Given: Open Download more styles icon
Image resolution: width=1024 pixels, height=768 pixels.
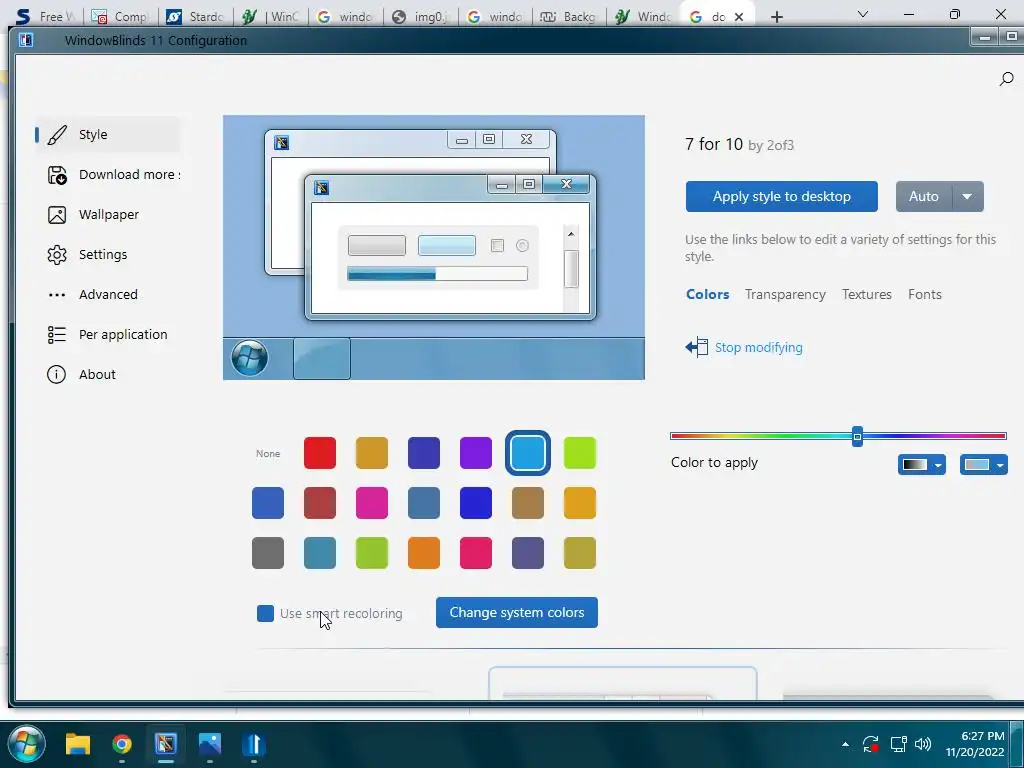Looking at the screenshot, I should point(57,175).
